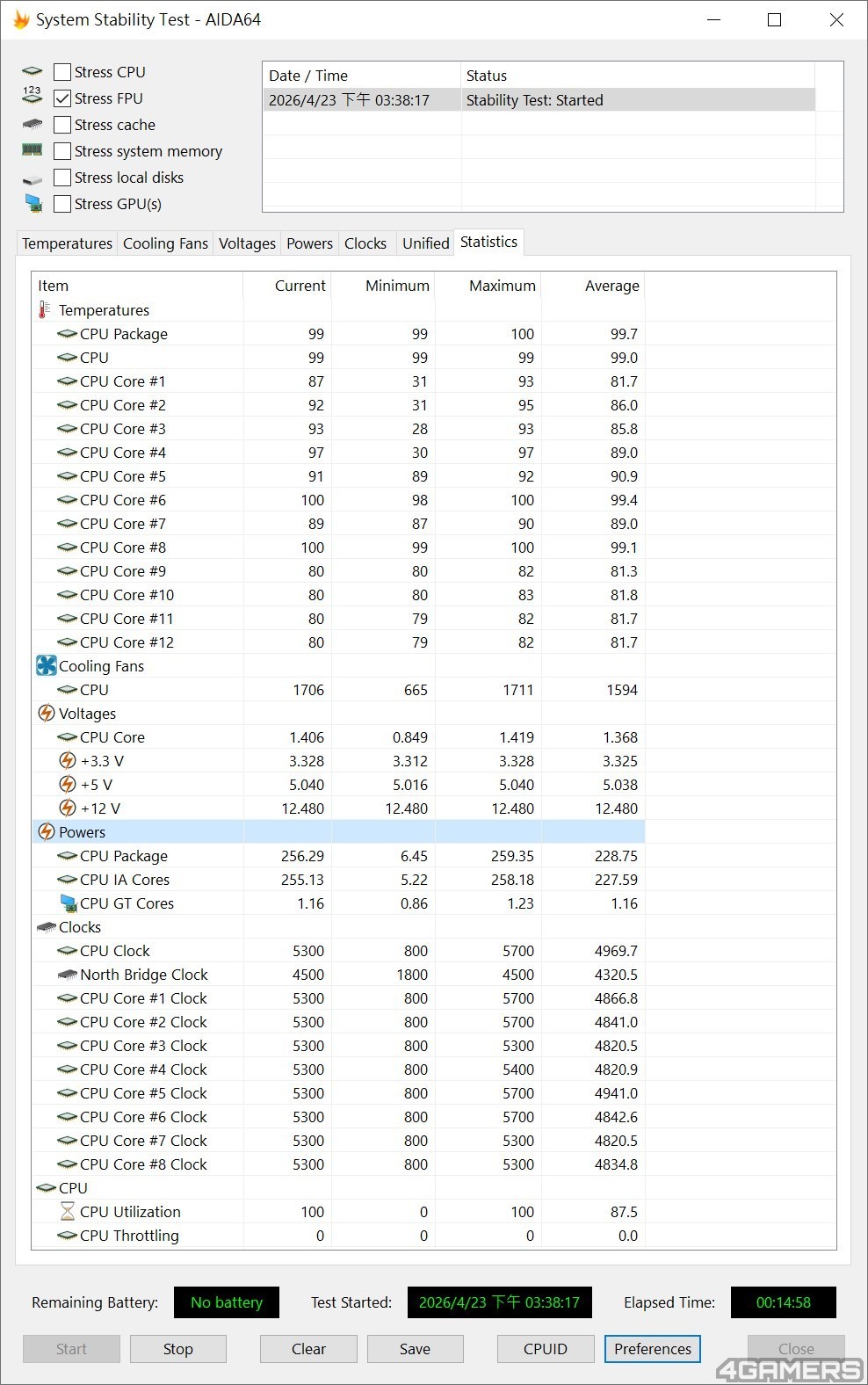Click the Maximum column header
Viewport: 868px width, 1385px height.
click(488, 286)
